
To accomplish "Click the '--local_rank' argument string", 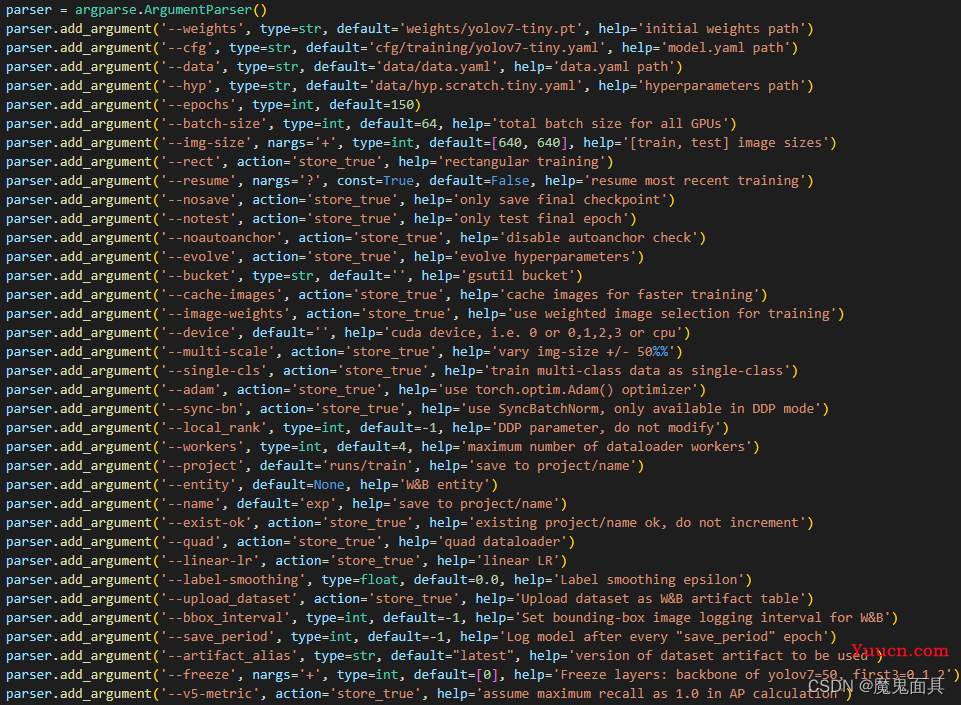I will (x=214, y=428).
